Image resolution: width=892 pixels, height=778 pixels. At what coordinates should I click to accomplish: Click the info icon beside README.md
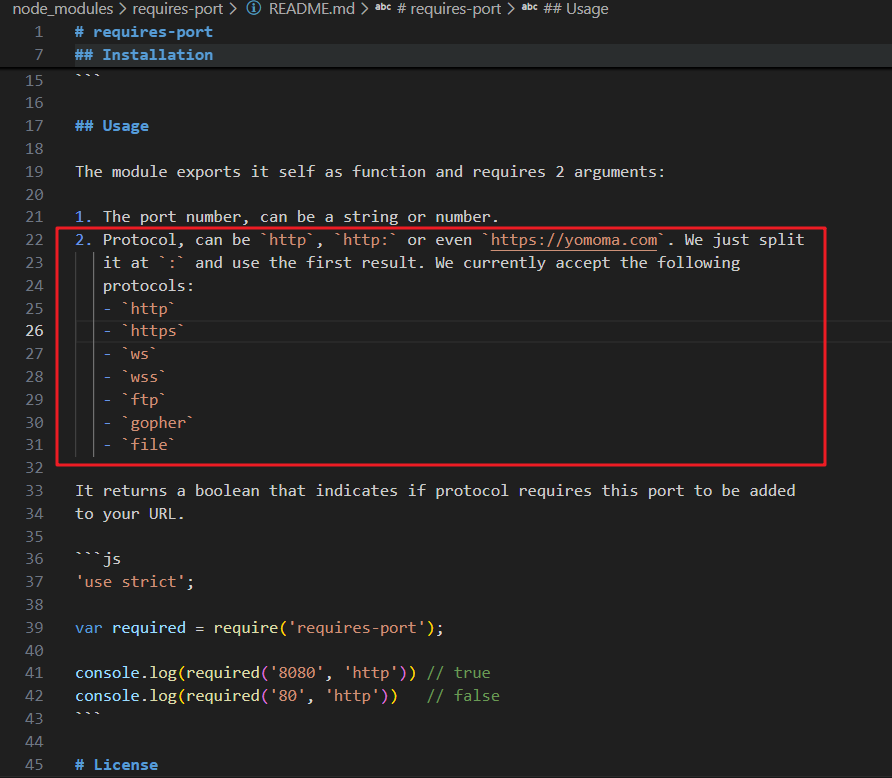click(254, 8)
